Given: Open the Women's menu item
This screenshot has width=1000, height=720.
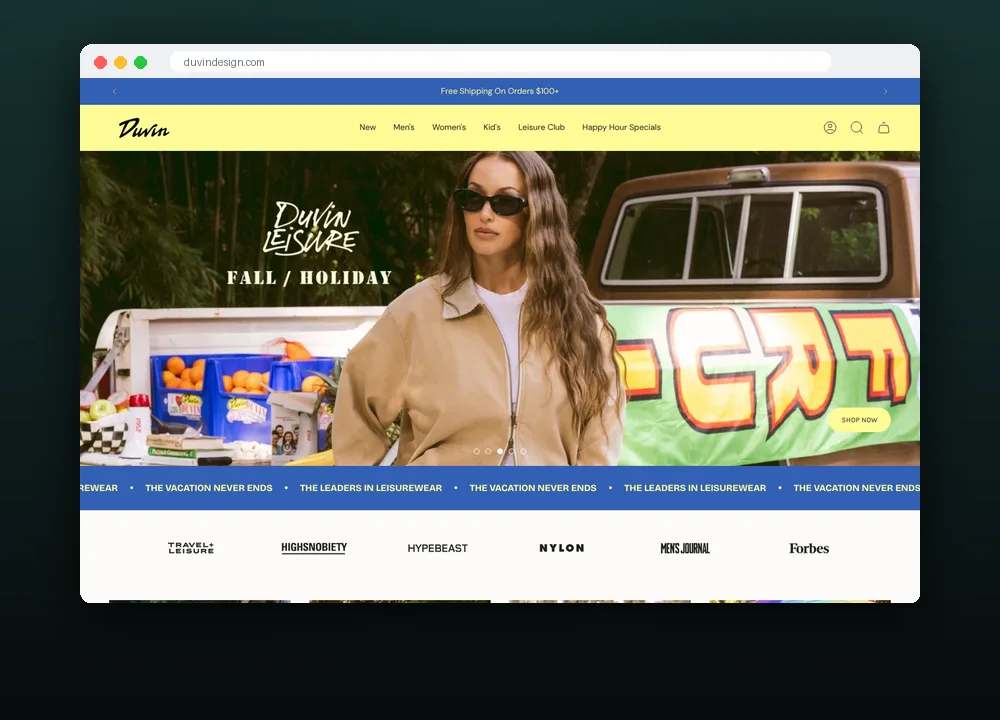Looking at the screenshot, I should click(449, 127).
